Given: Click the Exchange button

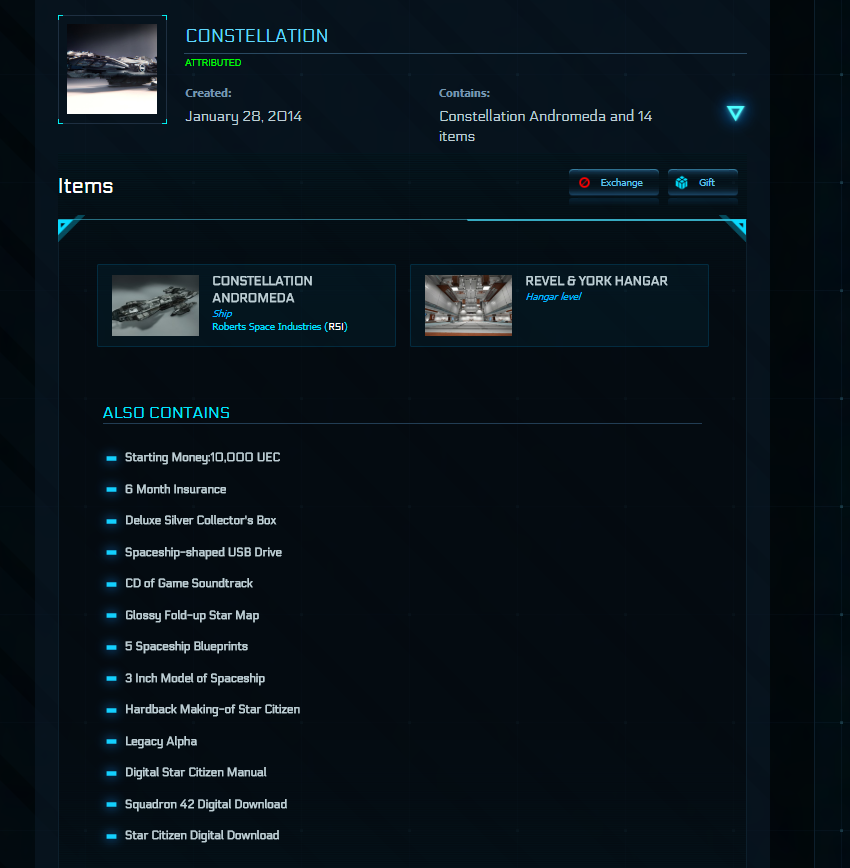Looking at the screenshot, I should point(614,183).
